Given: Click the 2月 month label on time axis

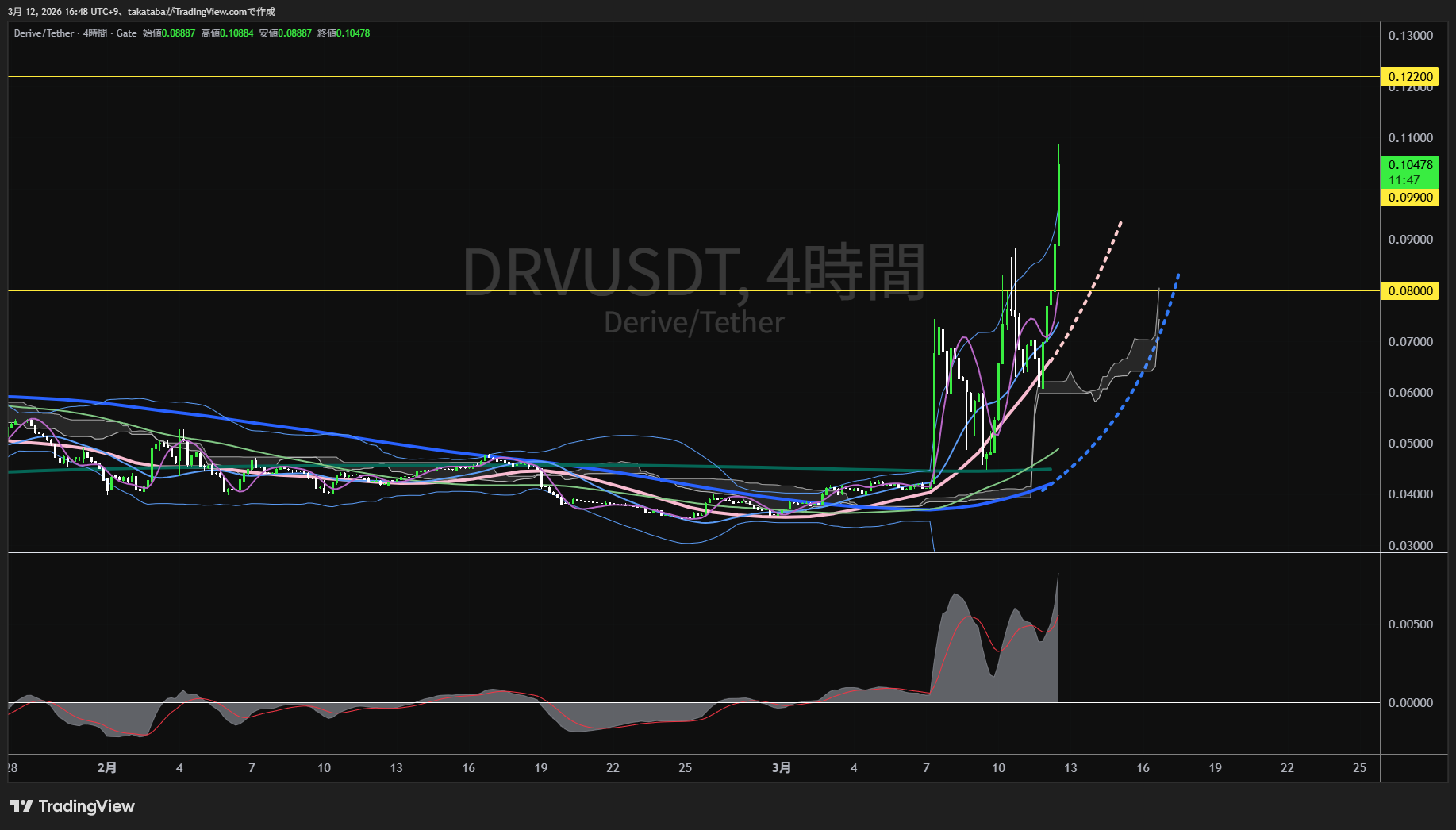Looking at the screenshot, I should (x=107, y=768).
